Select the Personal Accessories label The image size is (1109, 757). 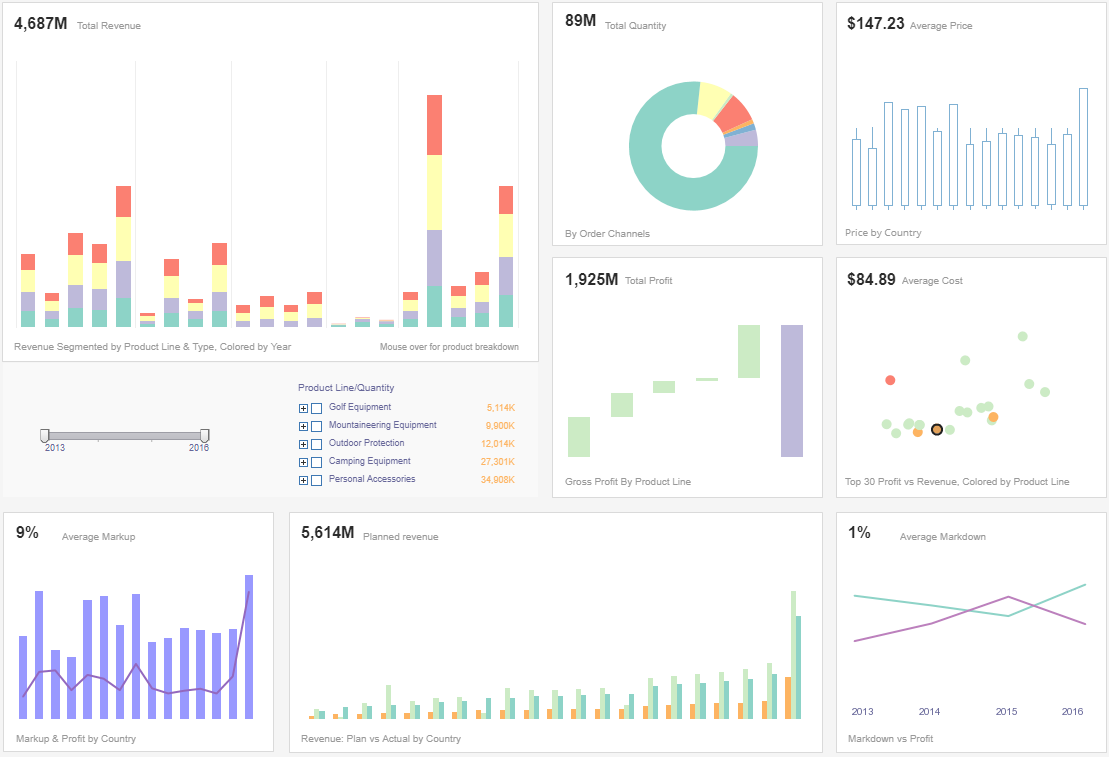click(372, 479)
